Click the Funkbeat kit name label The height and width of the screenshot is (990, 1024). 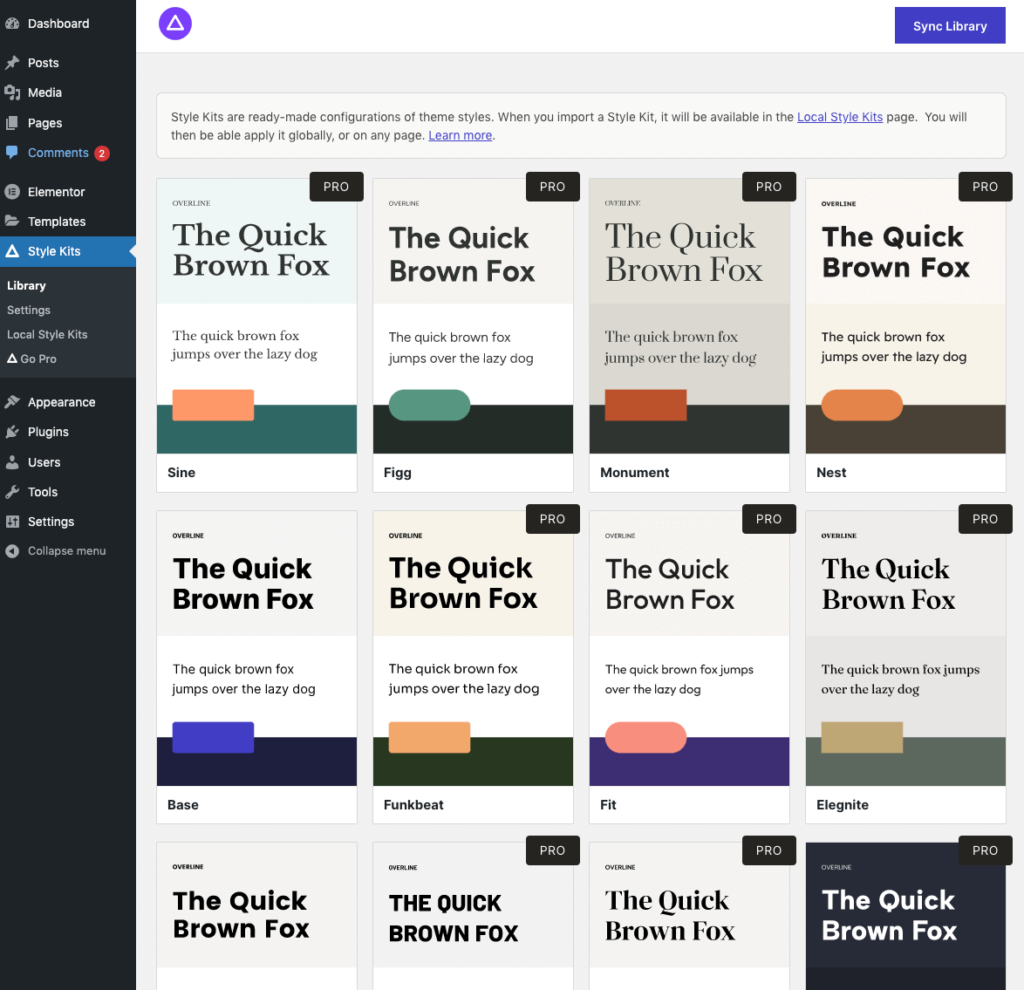[x=413, y=805]
